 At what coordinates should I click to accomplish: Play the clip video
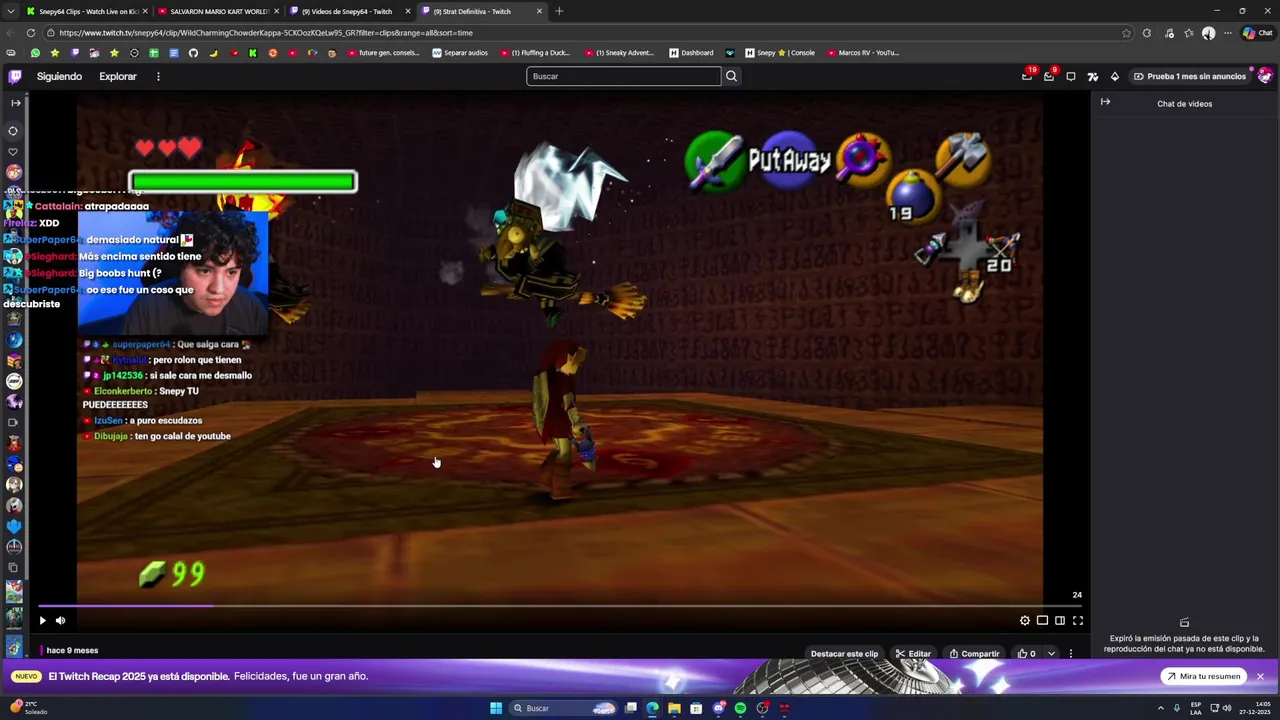coord(42,621)
